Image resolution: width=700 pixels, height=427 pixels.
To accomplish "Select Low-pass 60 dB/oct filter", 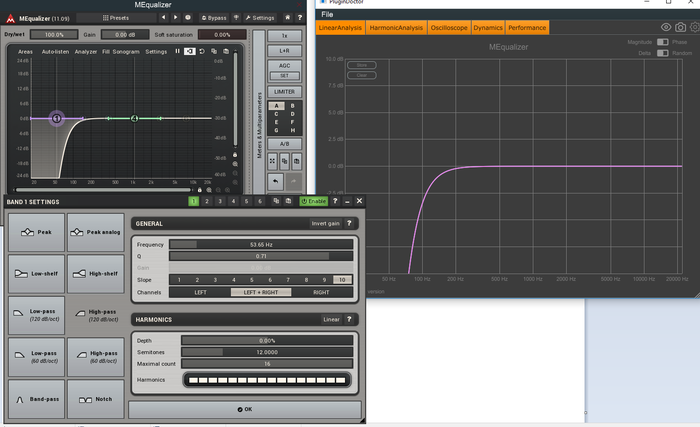I will coord(37,357).
